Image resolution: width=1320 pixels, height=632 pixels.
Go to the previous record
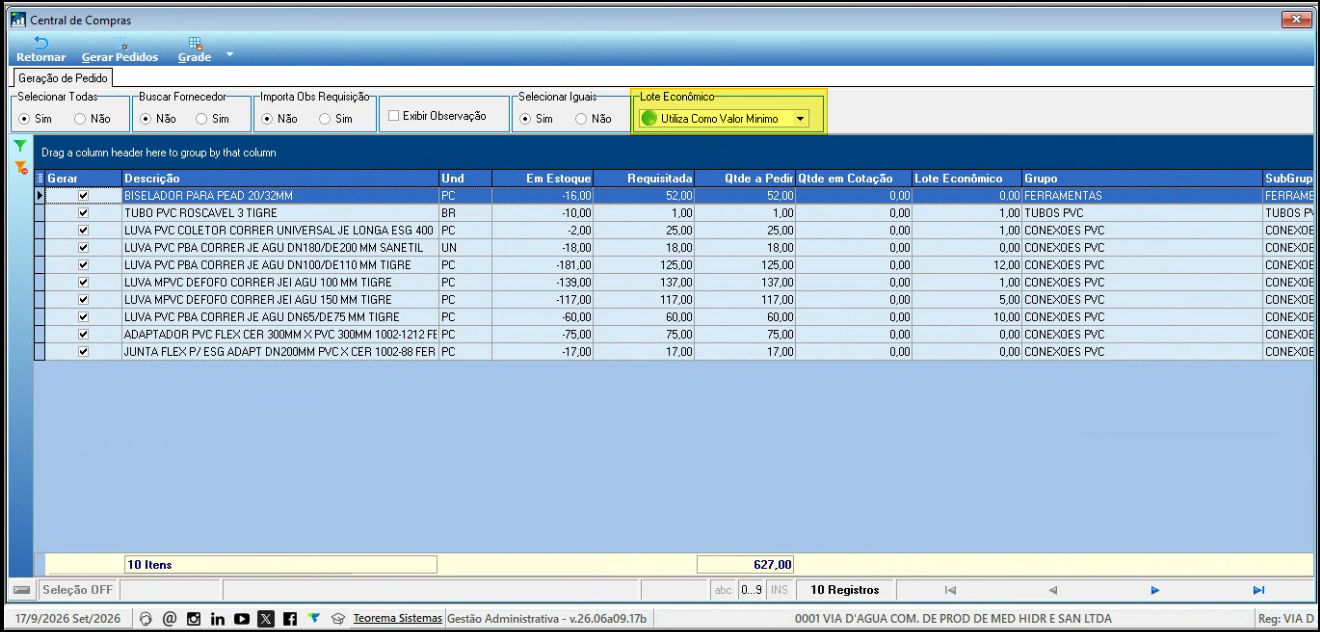point(1053,590)
